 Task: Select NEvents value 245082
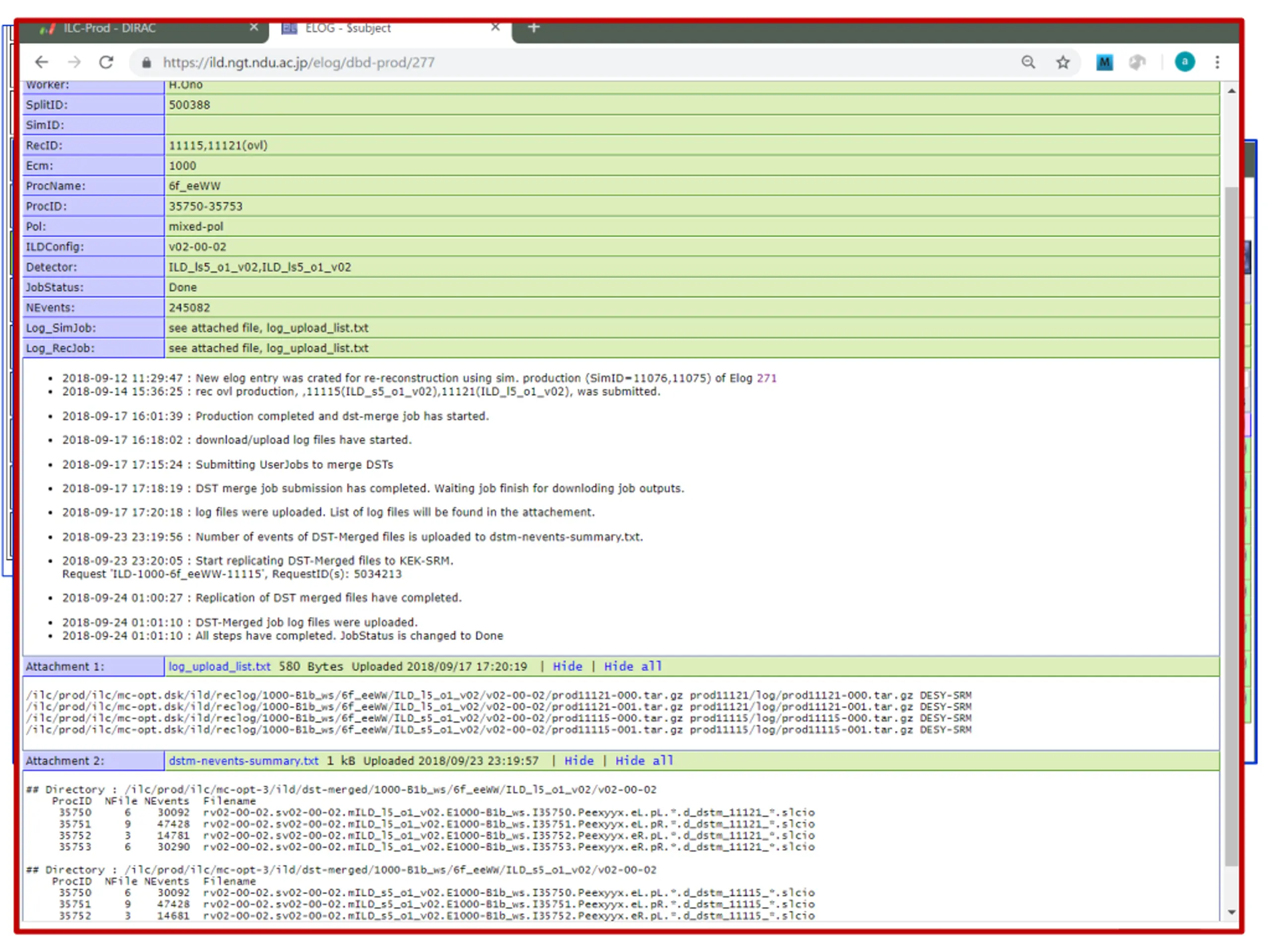[x=190, y=307]
